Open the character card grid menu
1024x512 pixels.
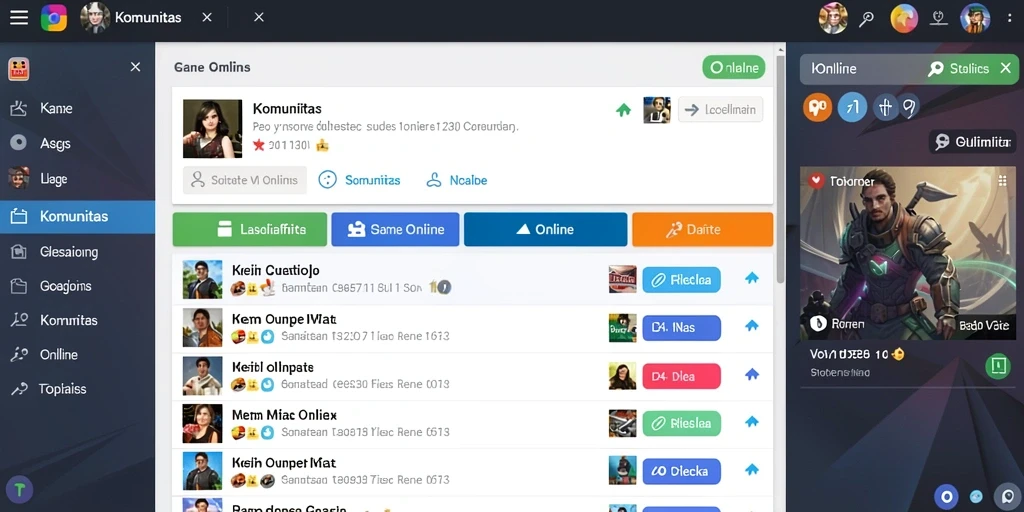1002,181
